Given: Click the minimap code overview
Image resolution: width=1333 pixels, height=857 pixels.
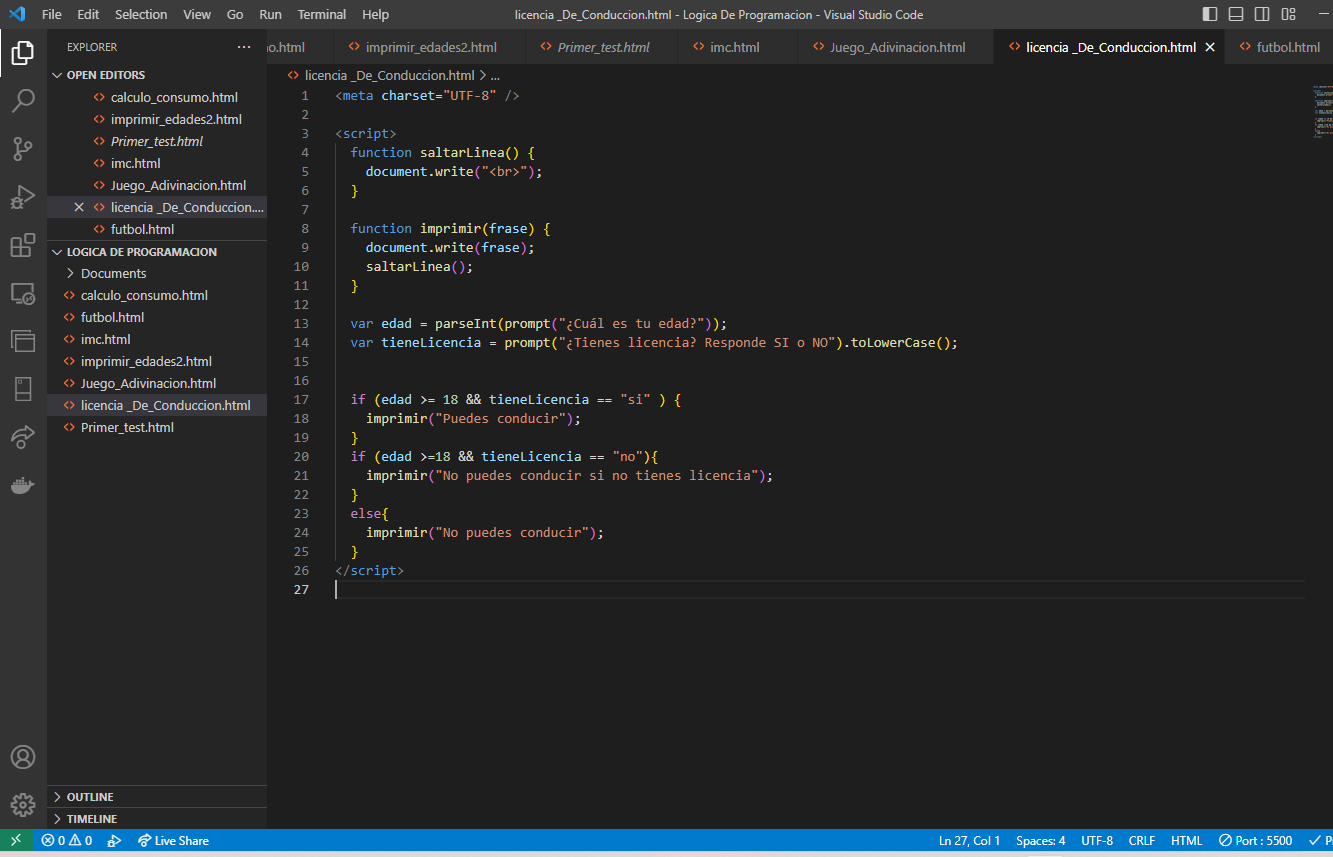Looking at the screenshot, I should click(1322, 112).
